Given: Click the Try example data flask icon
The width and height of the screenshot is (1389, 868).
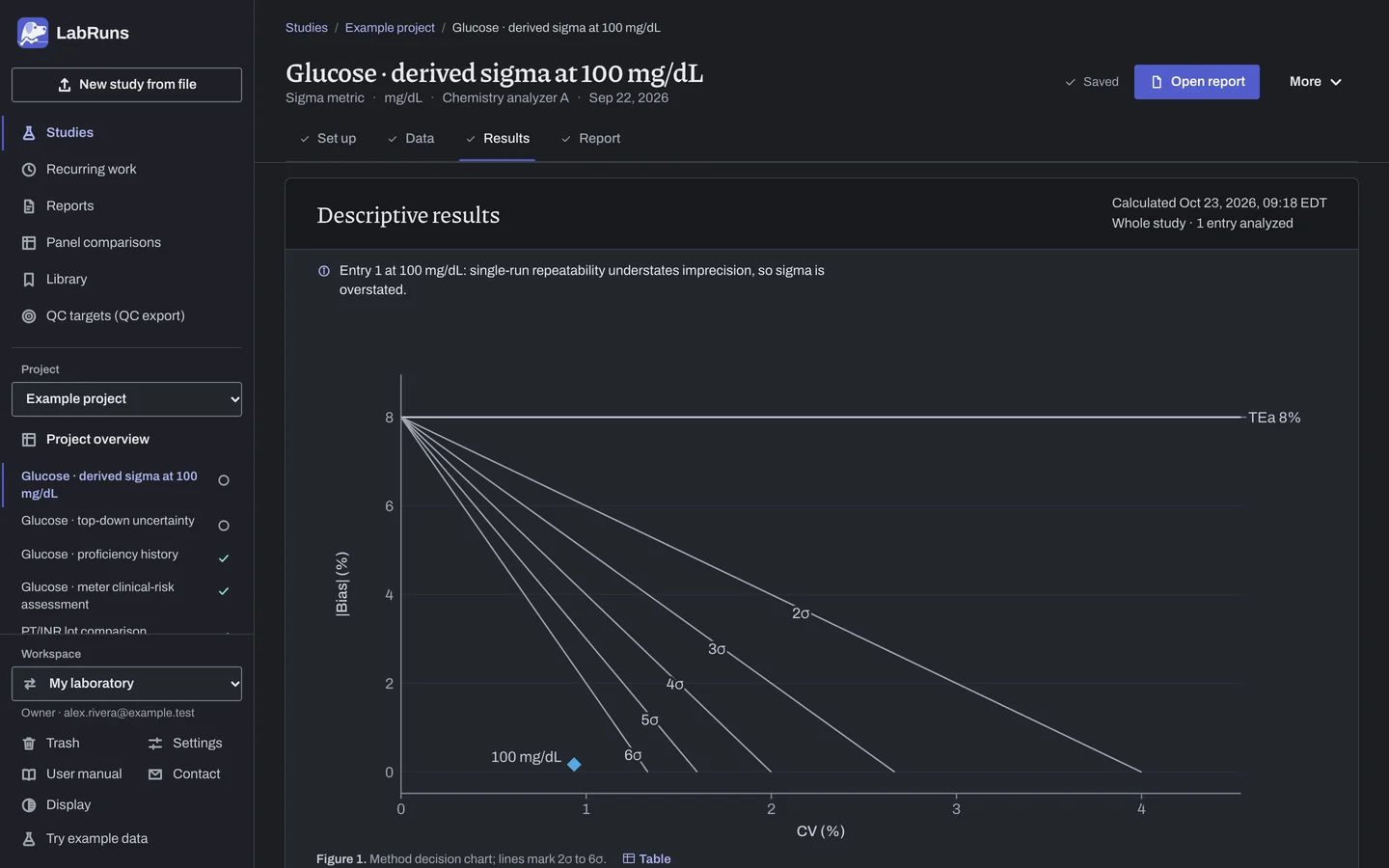Looking at the screenshot, I should [x=29, y=839].
